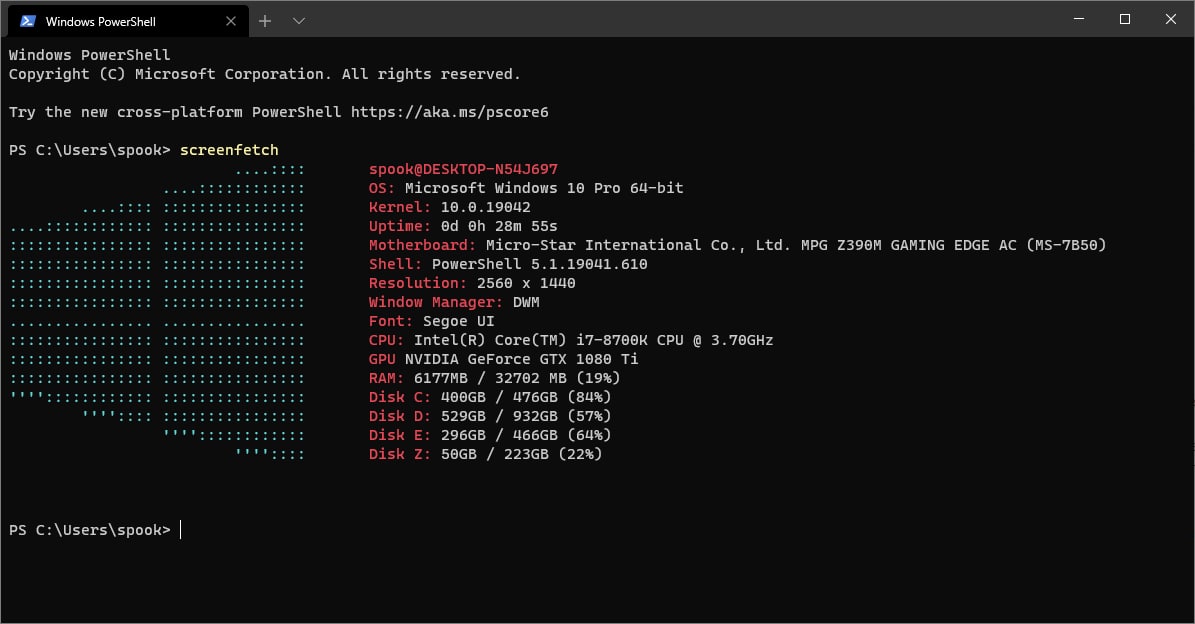Click the typed 'screenfetch' command text

pos(229,150)
